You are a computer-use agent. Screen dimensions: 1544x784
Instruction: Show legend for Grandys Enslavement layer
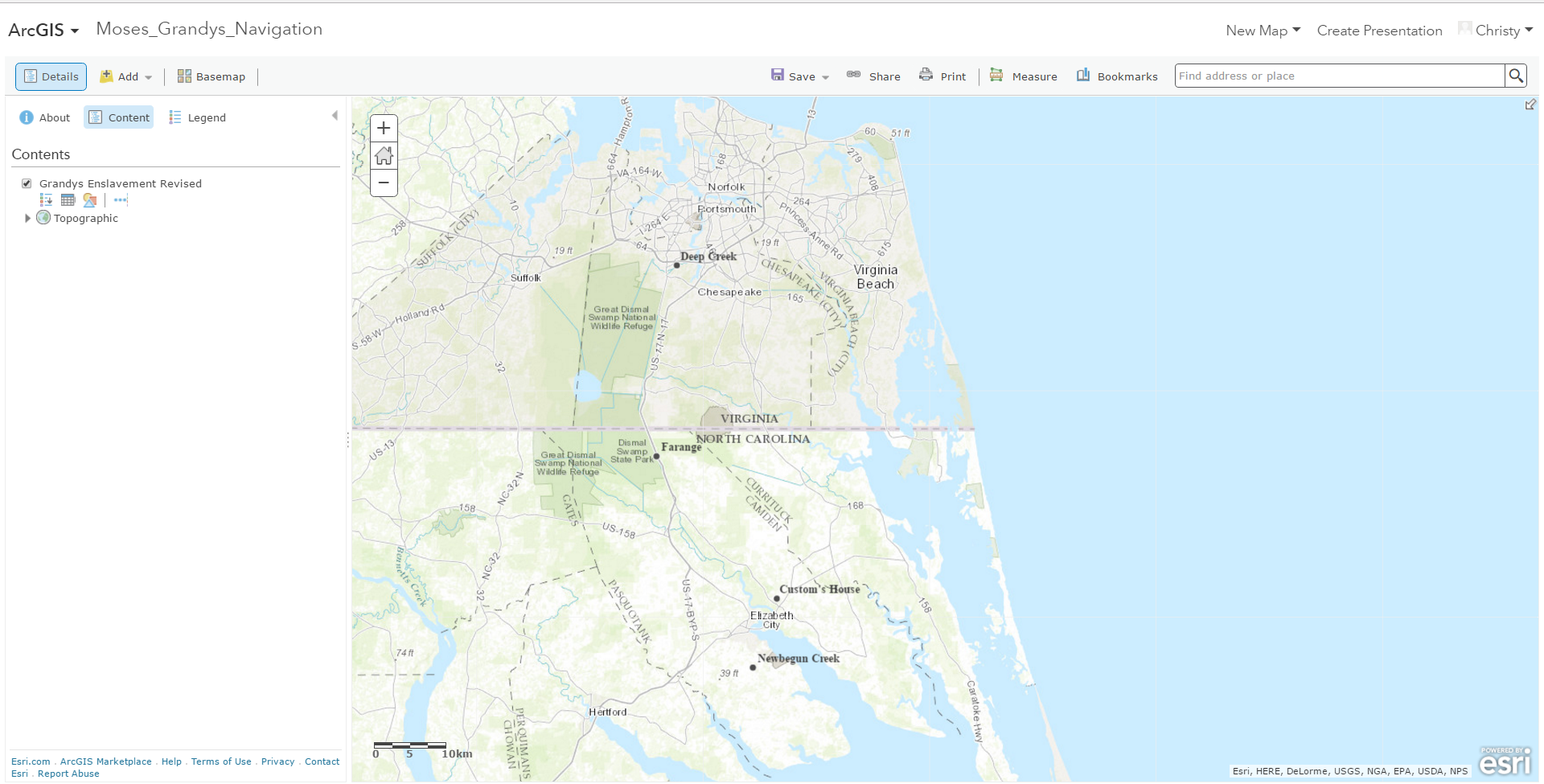(x=46, y=200)
